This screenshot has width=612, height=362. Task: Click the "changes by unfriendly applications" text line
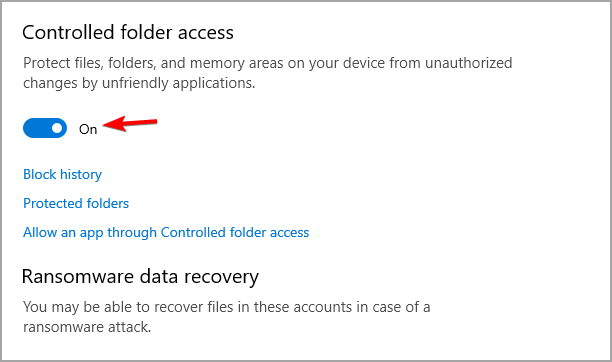pos(139,83)
